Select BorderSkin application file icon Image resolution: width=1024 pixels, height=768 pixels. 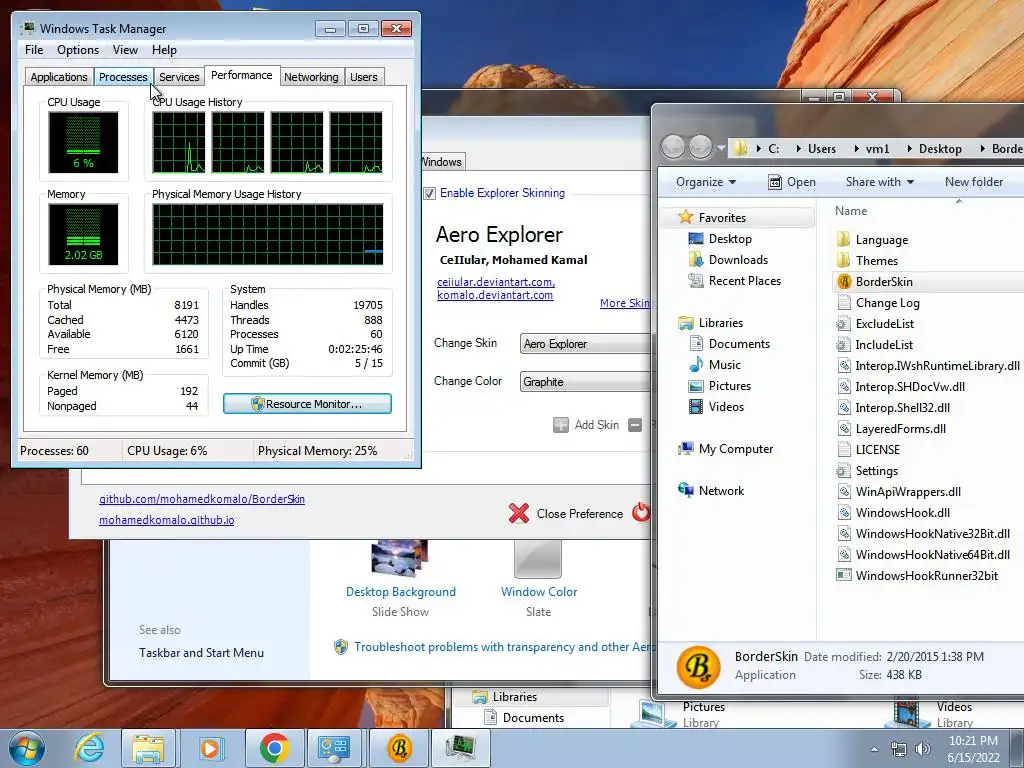pos(844,281)
